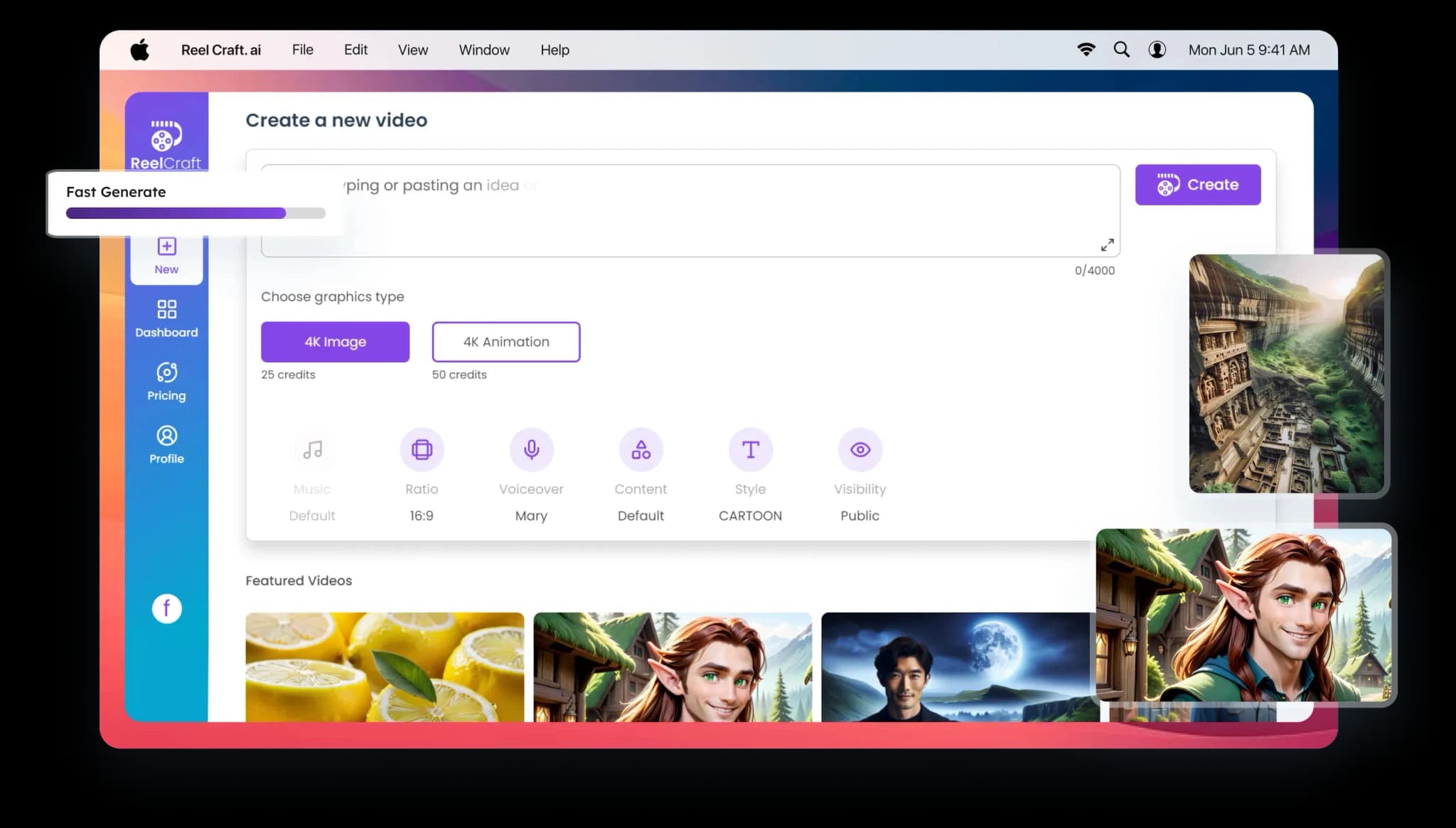Drag the Fast Generate progress slider
1456x828 pixels.
point(283,212)
